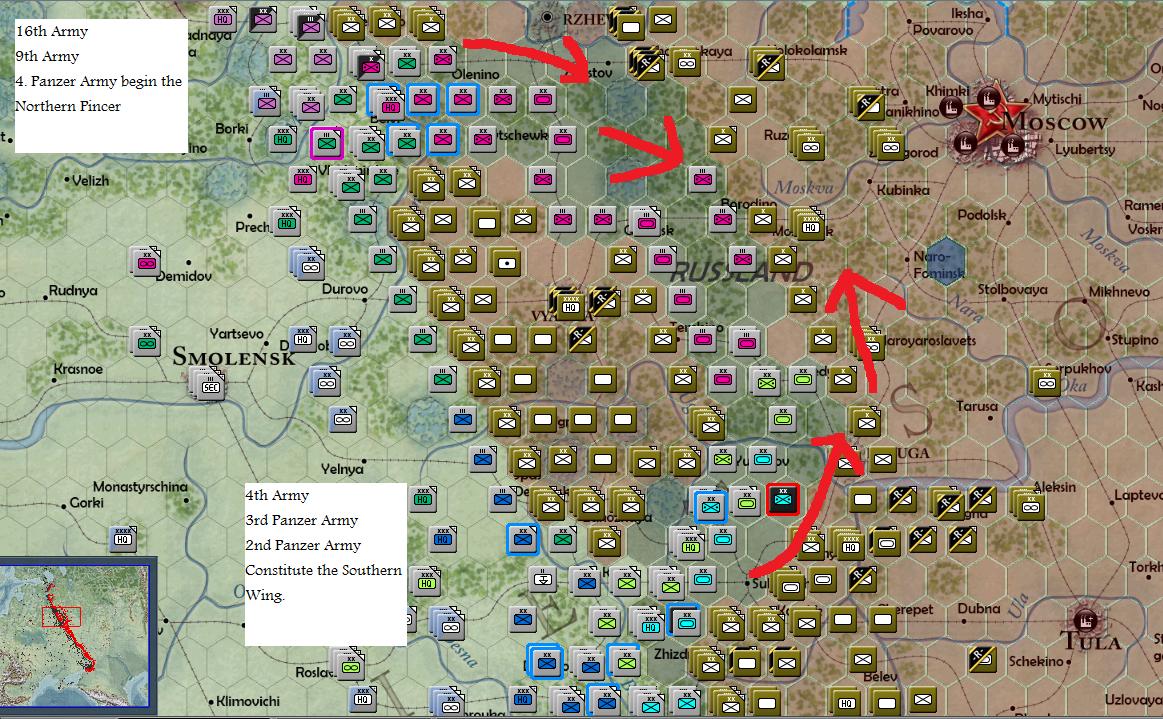1163x719 pixels.
Task: Click the Tarusa town label
Action: coord(977,406)
